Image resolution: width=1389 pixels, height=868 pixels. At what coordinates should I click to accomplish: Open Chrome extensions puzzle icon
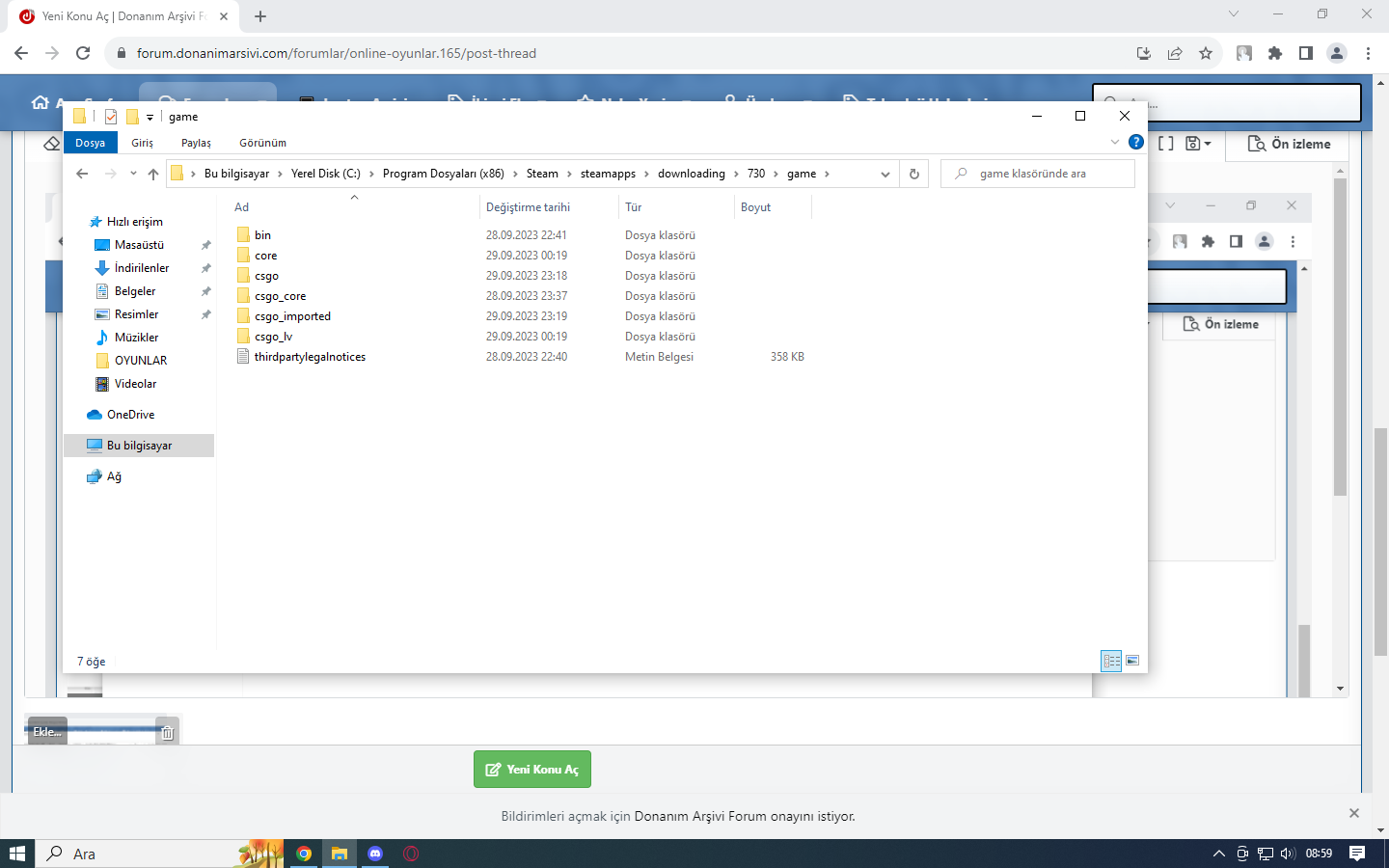pos(1275,53)
